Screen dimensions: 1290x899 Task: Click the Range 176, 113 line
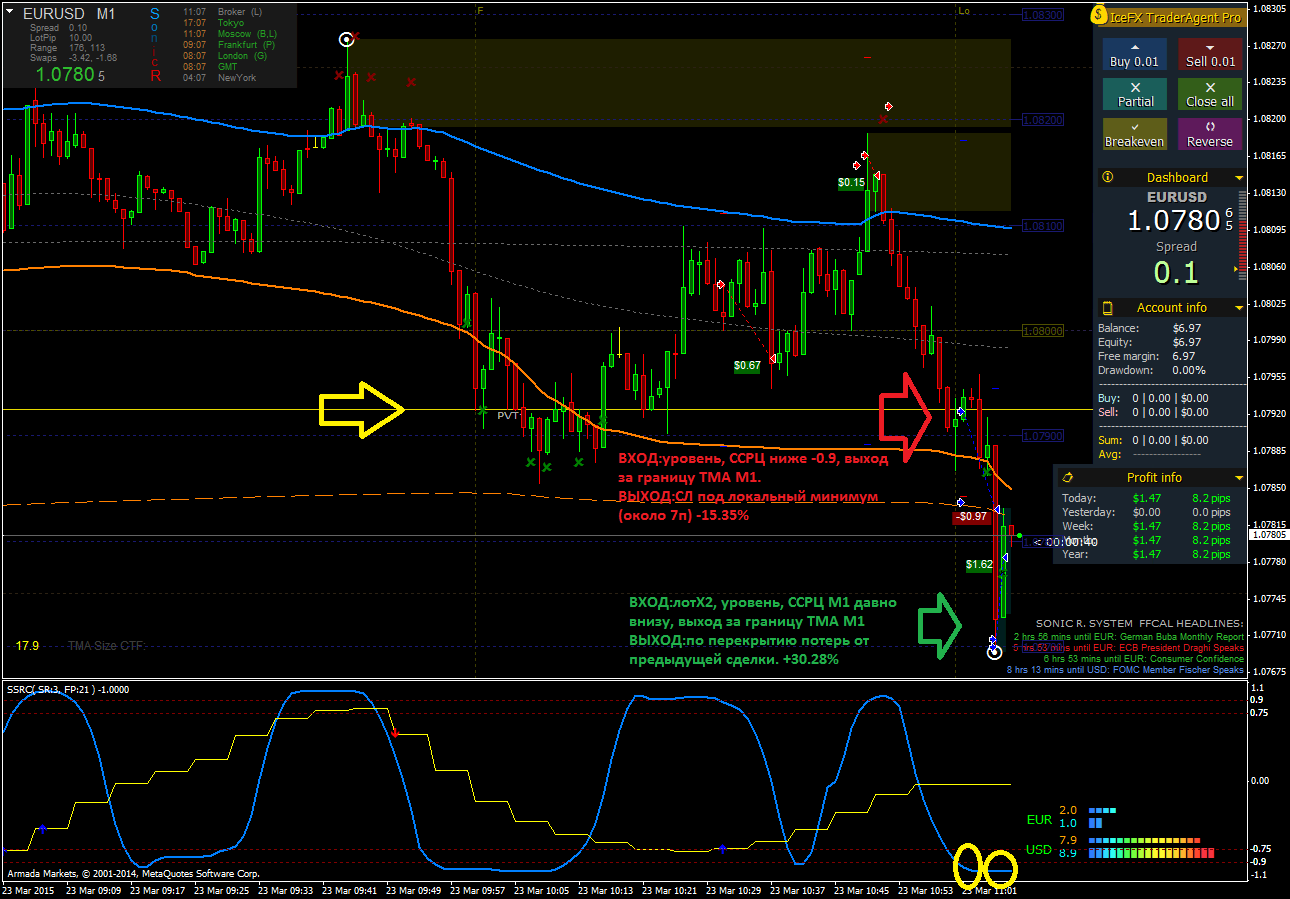[67, 48]
